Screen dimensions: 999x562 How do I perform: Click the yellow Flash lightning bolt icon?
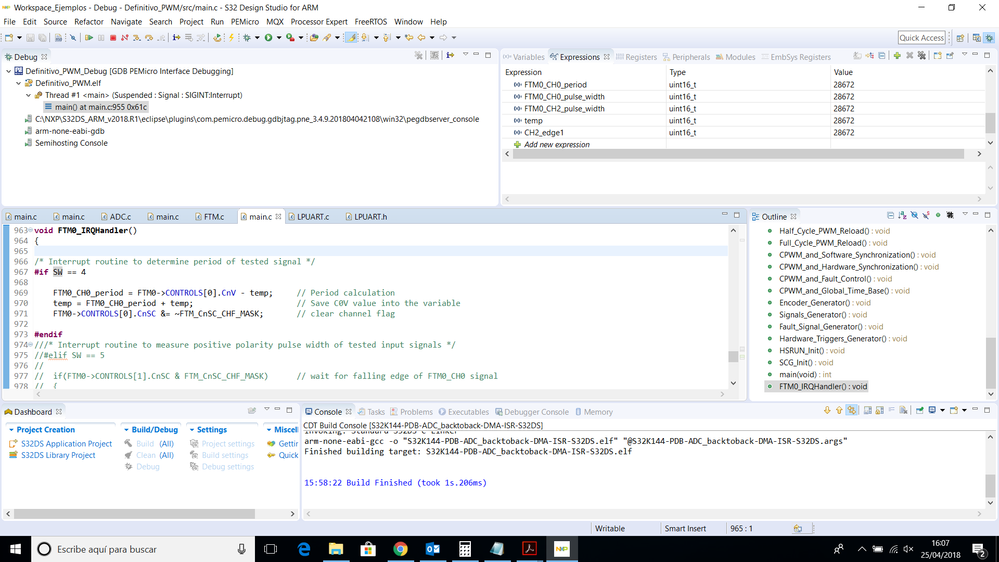pos(231,38)
